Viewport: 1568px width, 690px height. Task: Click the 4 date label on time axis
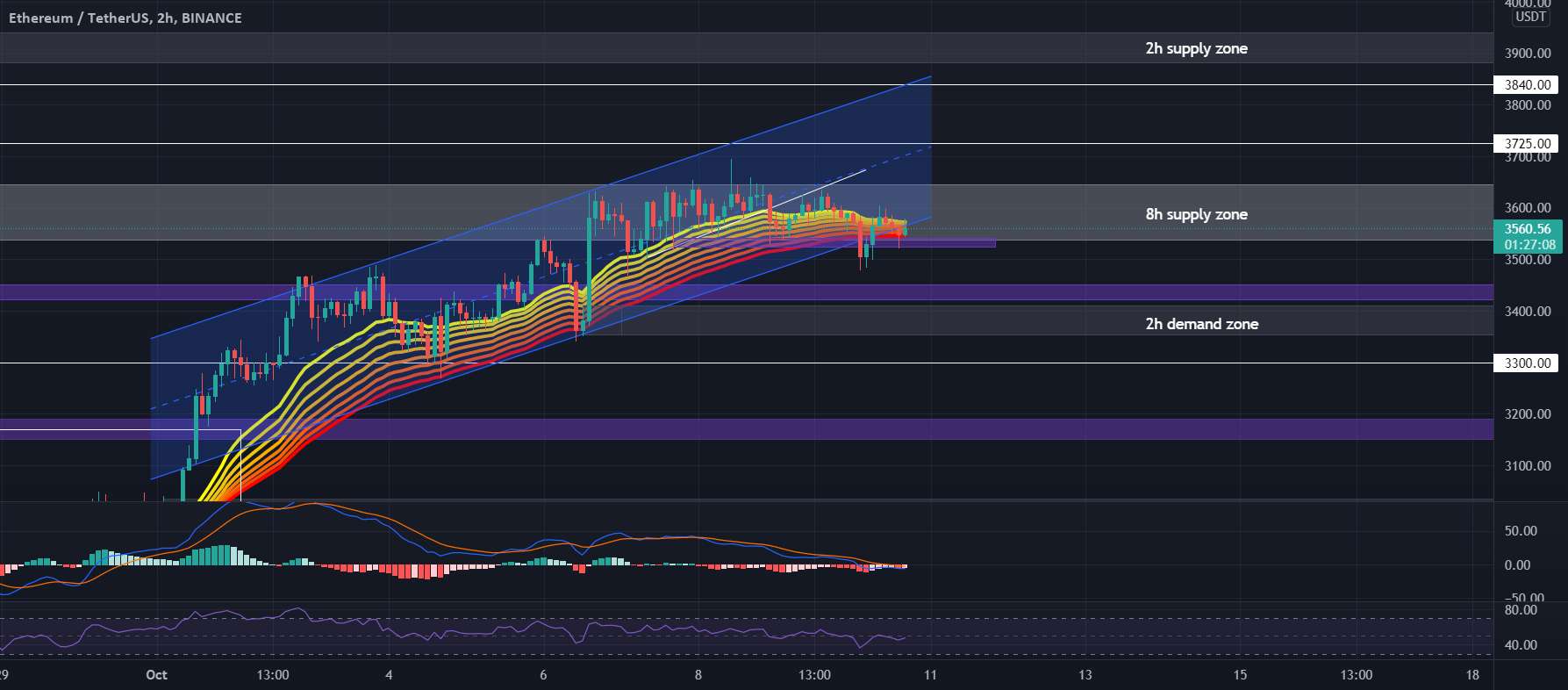tap(389, 675)
